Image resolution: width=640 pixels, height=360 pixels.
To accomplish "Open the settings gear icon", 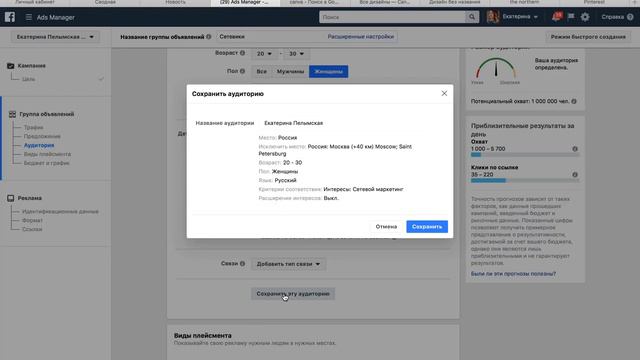I will [585, 17].
